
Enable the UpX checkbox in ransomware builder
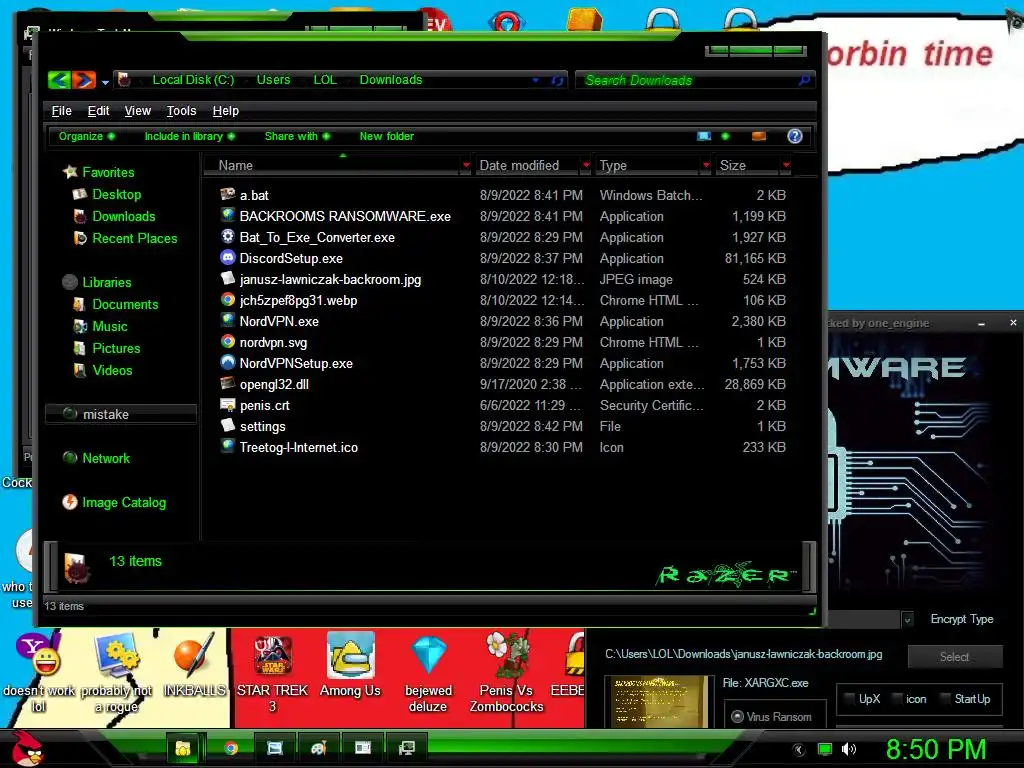click(x=849, y=699)
